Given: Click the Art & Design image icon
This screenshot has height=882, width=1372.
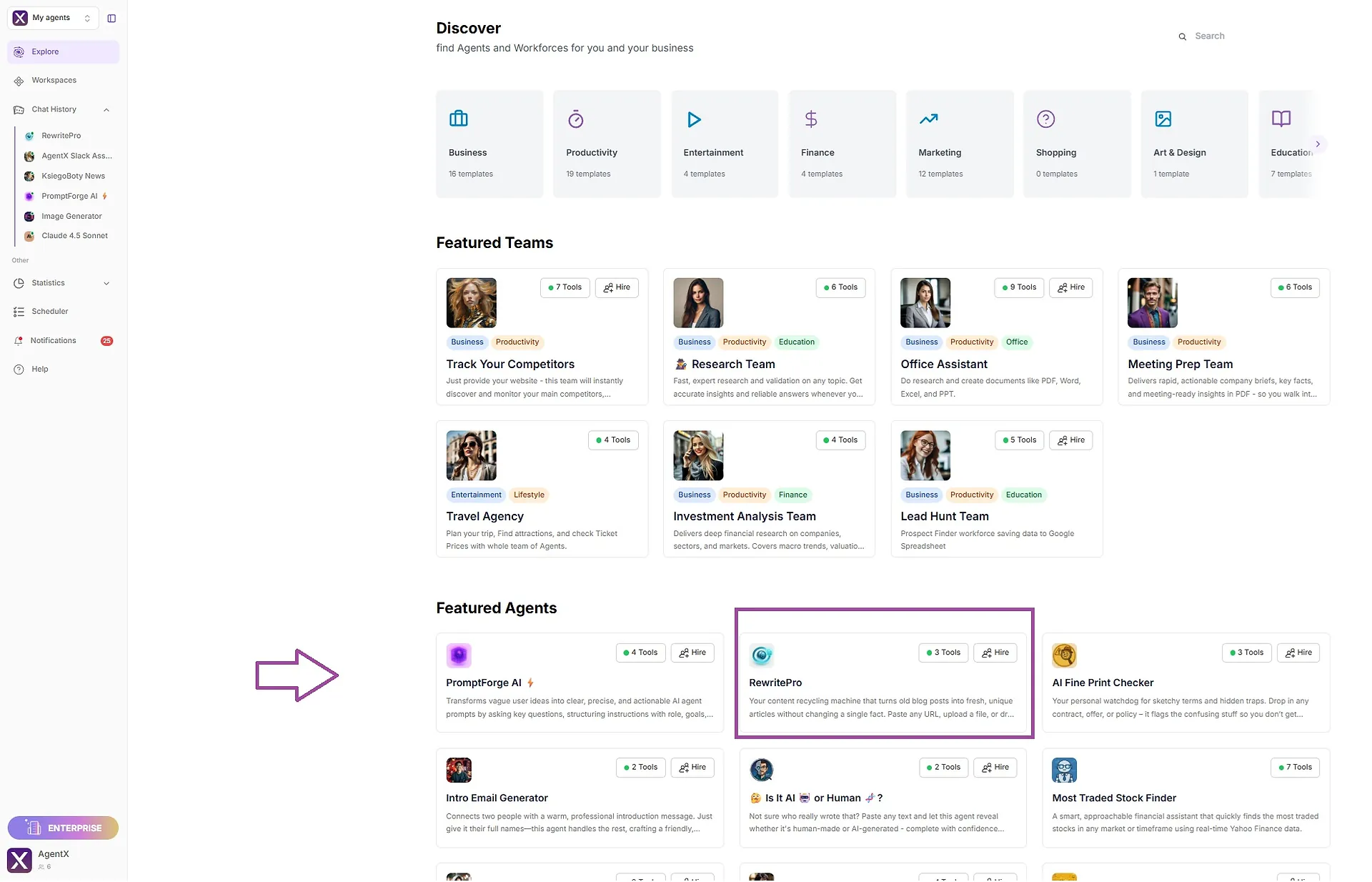Looking at the screenshot, I should coord(1163,119).
